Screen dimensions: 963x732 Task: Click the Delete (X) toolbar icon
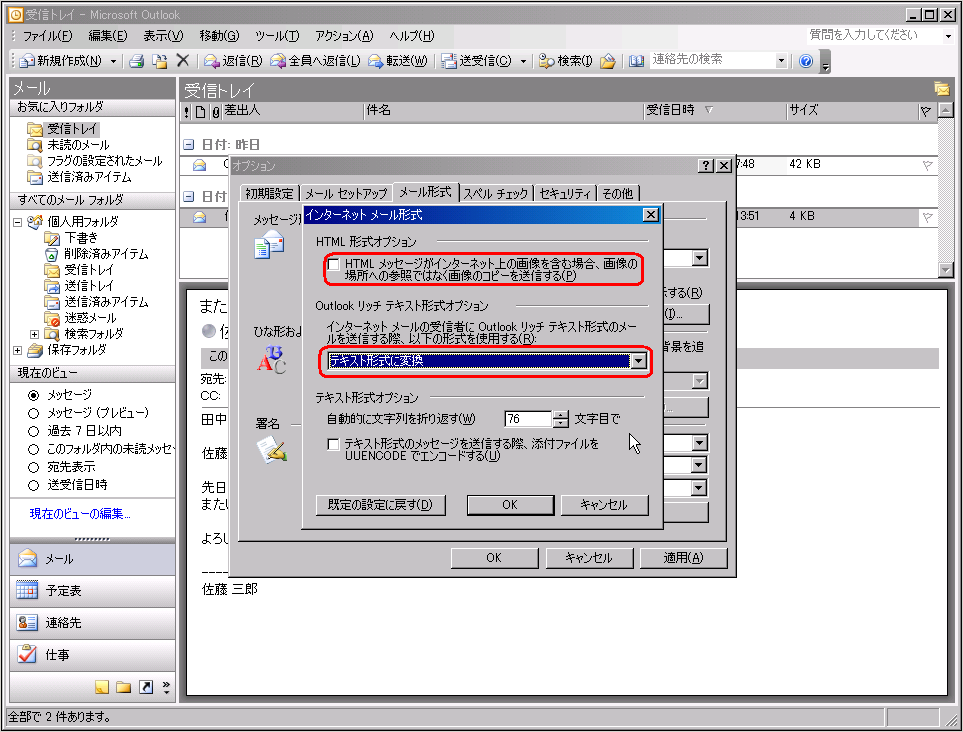point(182,61)
